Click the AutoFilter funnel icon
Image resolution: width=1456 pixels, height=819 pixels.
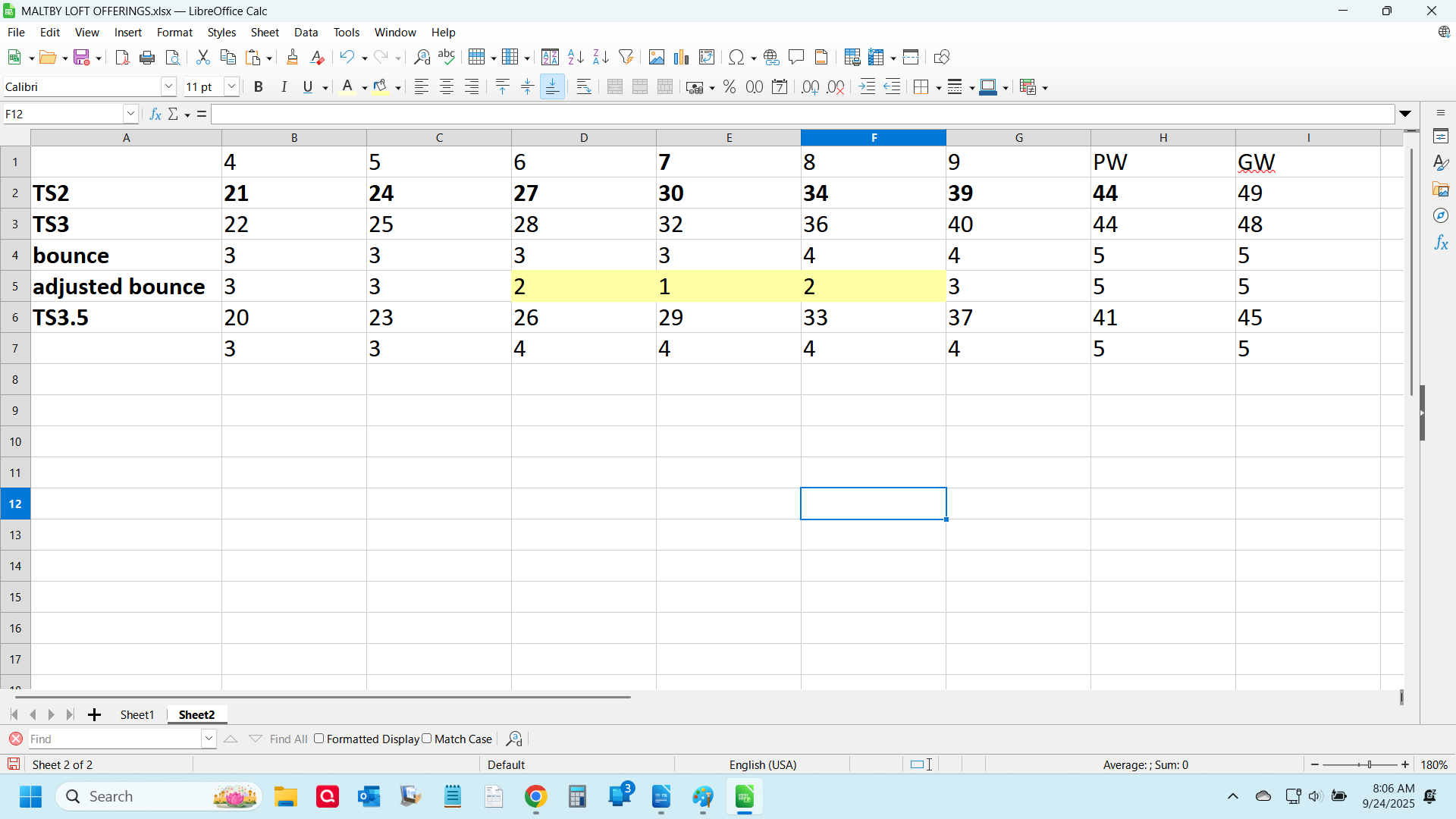[x=626, y=58]
